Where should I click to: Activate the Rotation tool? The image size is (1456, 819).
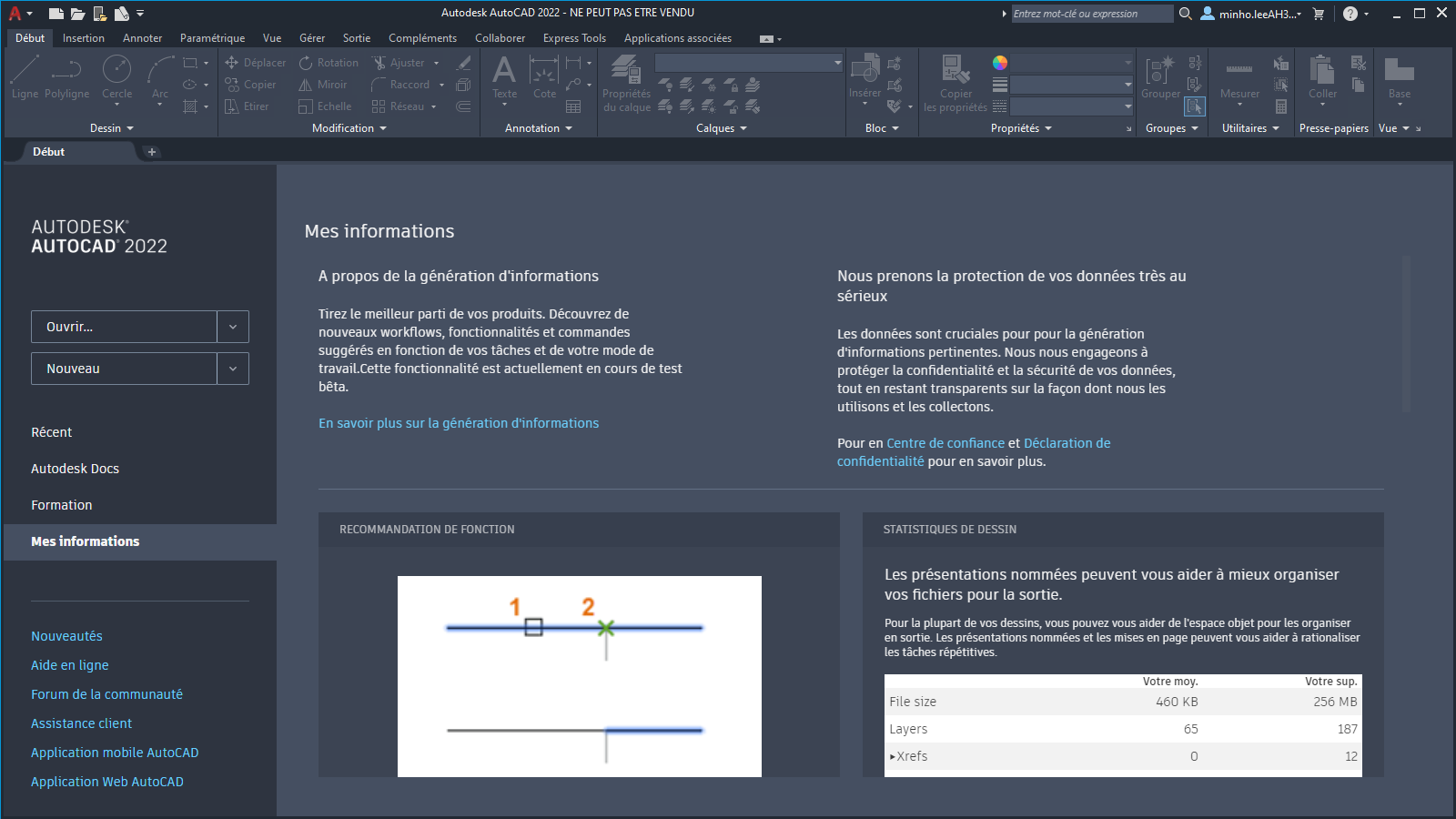tap(329, 63)
